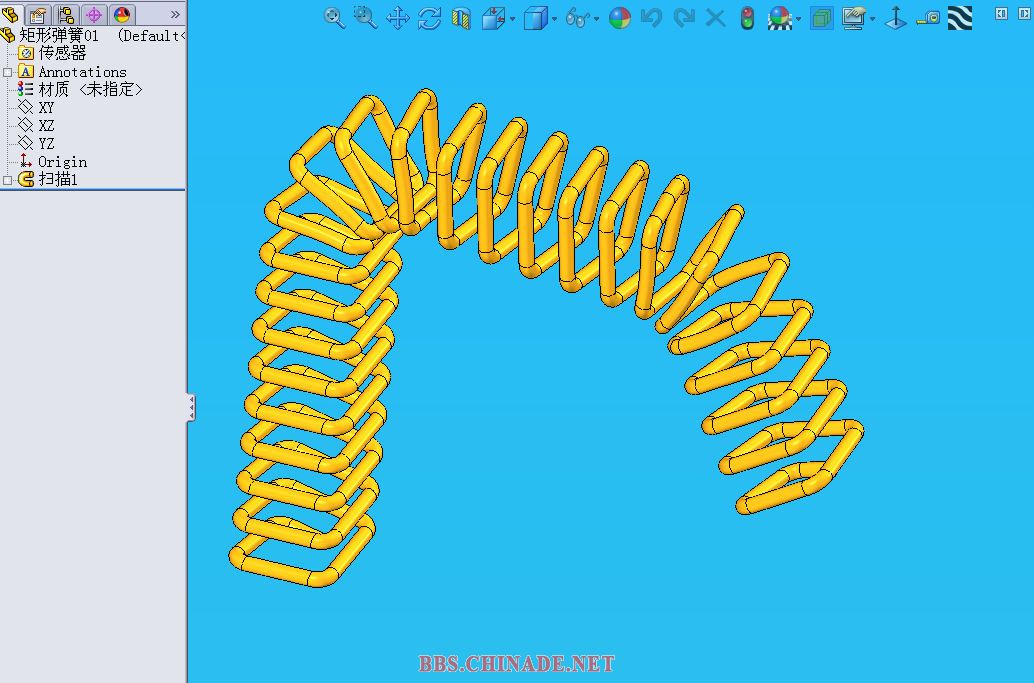Click the Display Style blue cube icon
The width and height of the screenshot is (1034, 683).
pyautogui.click(x=535, y=18)
